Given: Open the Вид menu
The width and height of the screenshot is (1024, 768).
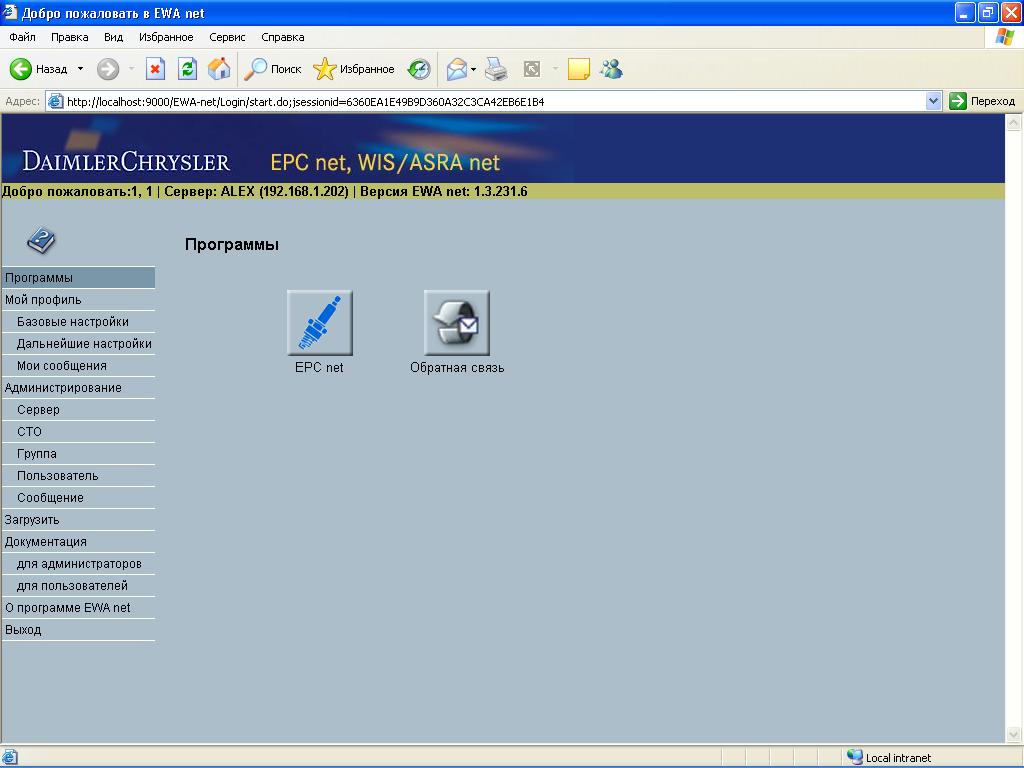Looking at the screenshot, I should (114, 37).
